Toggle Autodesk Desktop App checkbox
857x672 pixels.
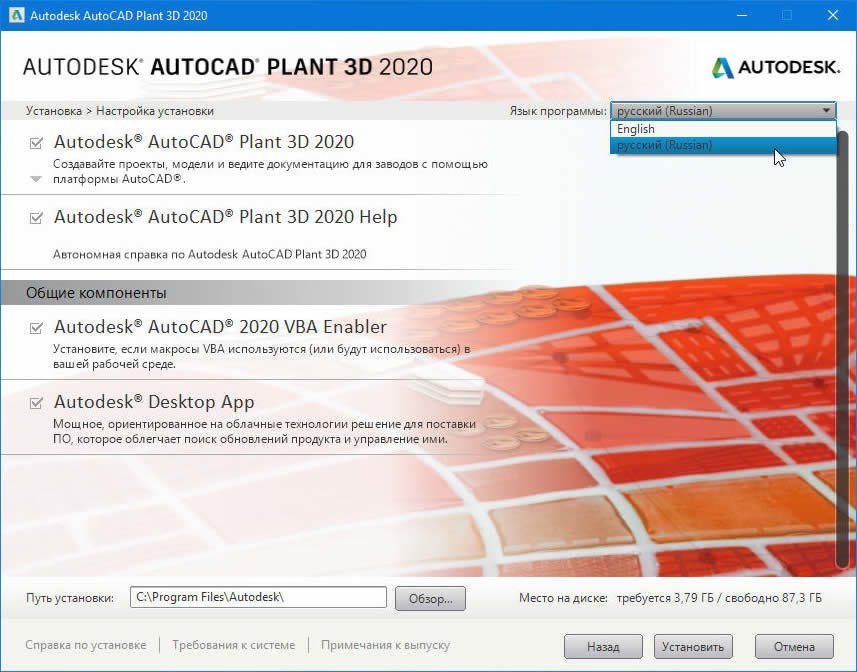coord(36,403)
